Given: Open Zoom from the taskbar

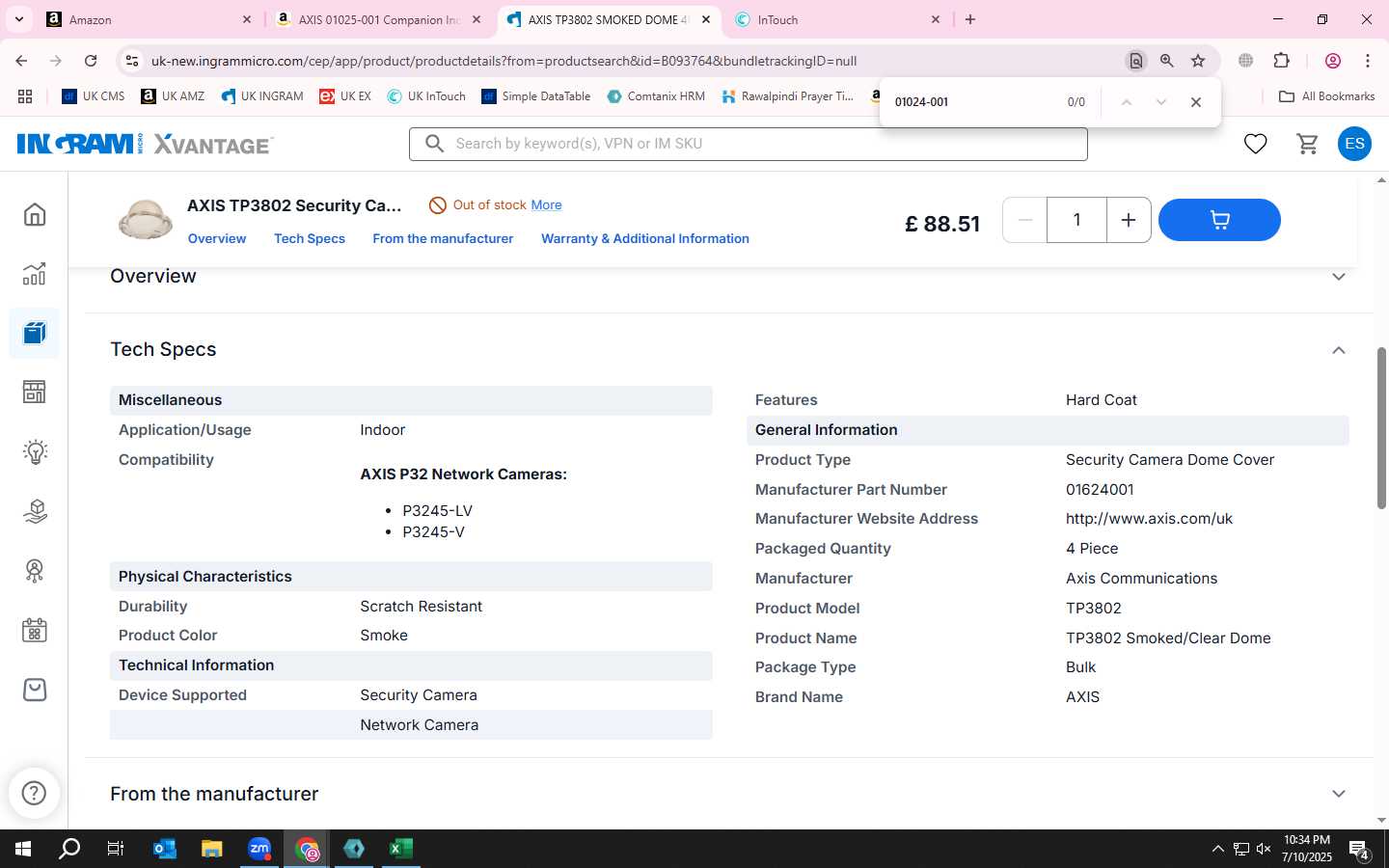Looking at the screenshot, I should [259, 849].
